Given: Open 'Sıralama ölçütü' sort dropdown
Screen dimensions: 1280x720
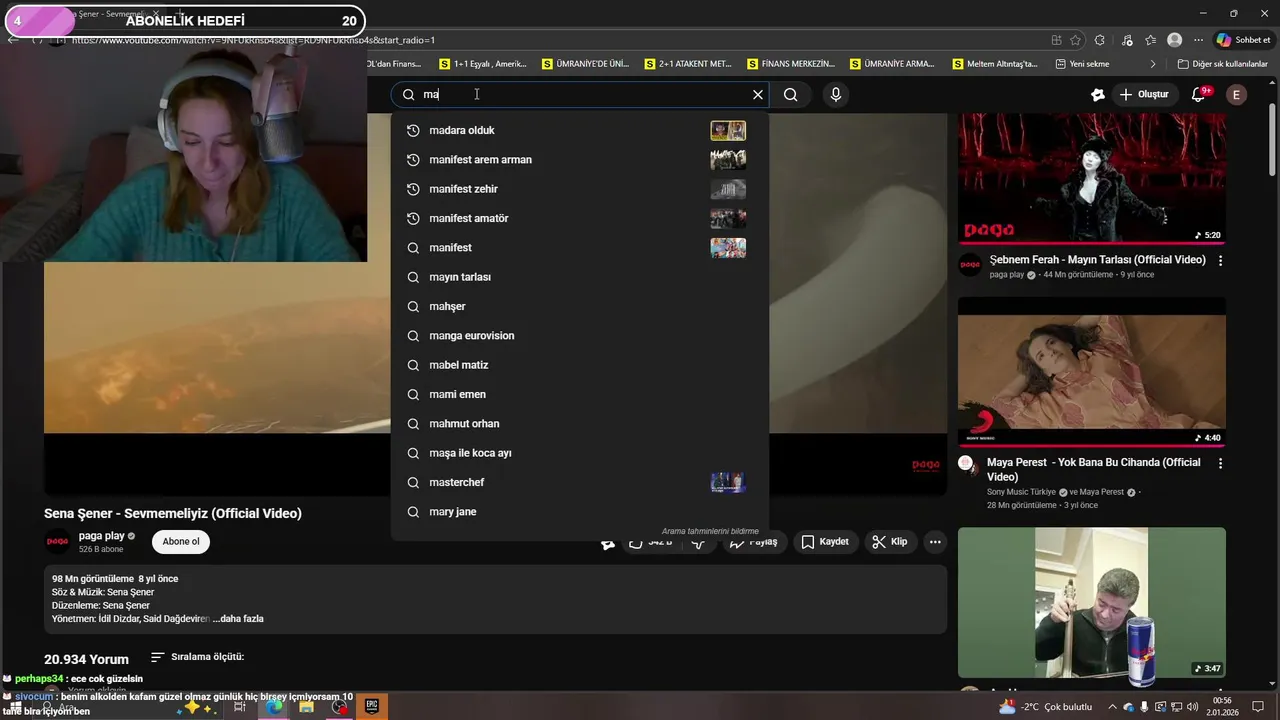Looking at the screenshot, I should tap(198, 657).
